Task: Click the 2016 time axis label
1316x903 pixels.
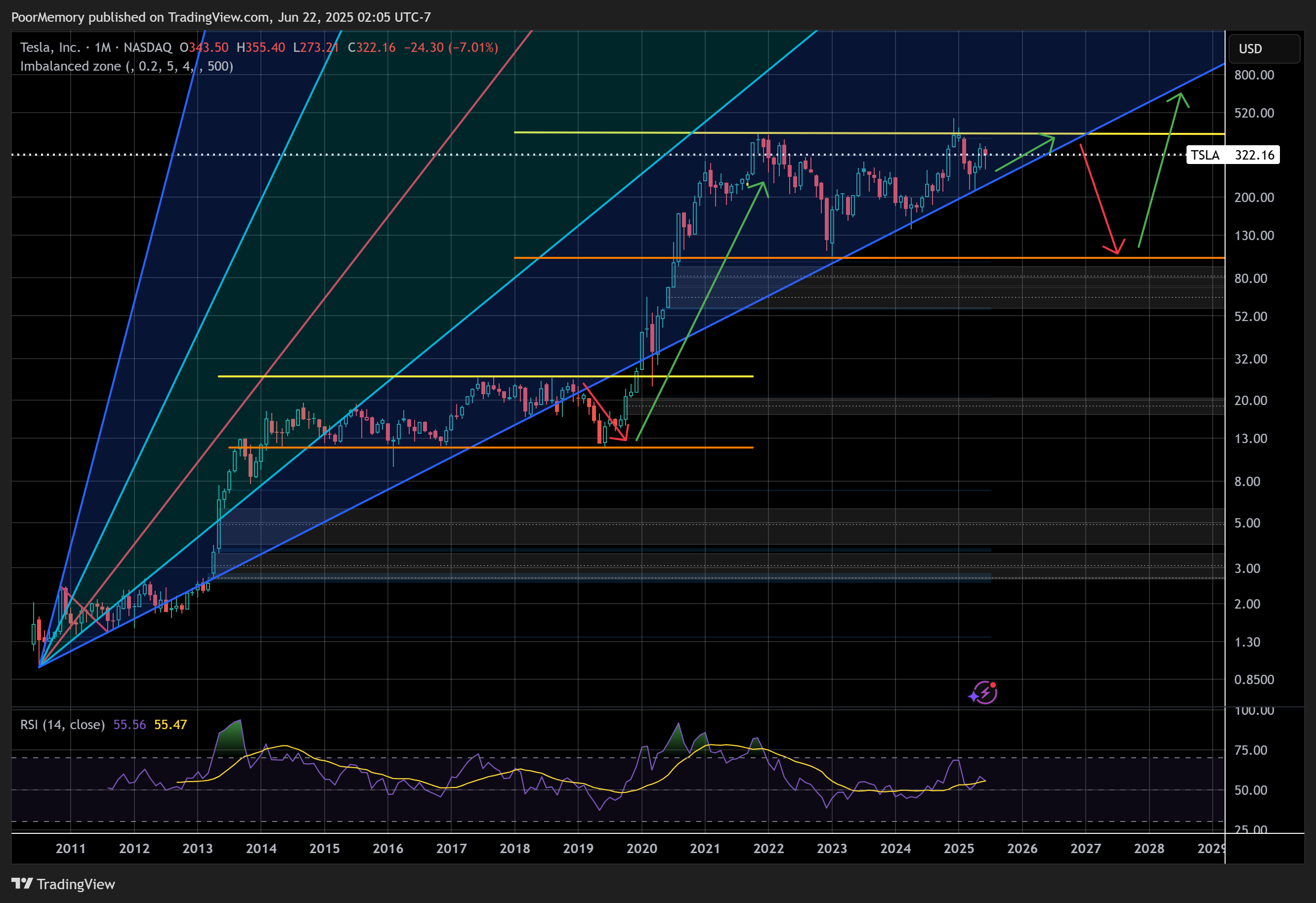Action: 388,849
